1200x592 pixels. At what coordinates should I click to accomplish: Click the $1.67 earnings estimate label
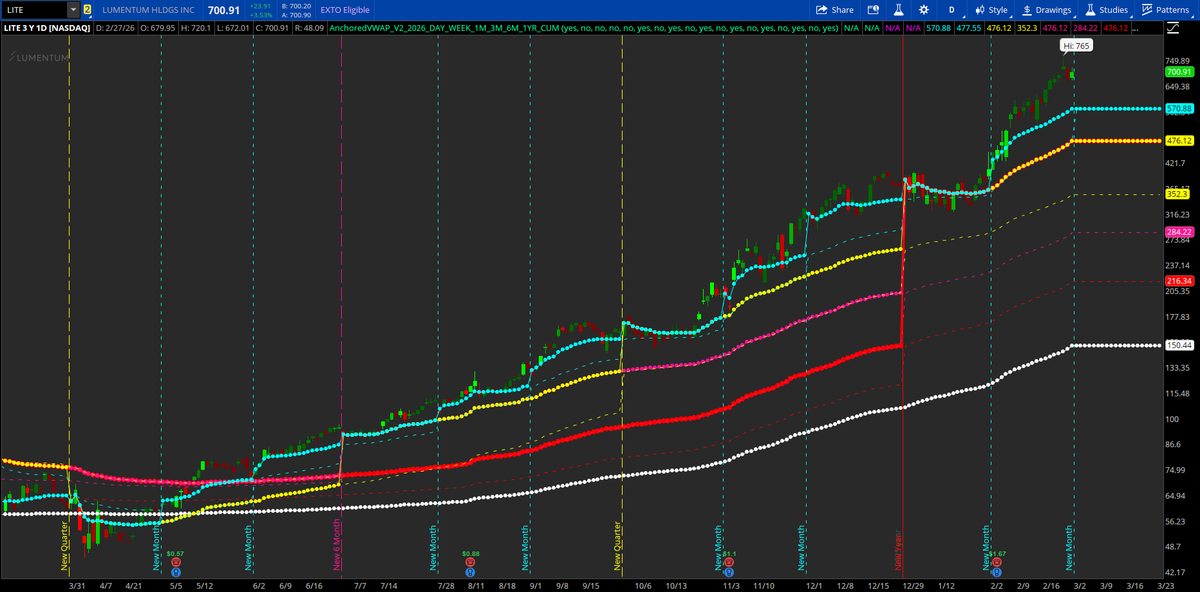click(x=997, y=553)
